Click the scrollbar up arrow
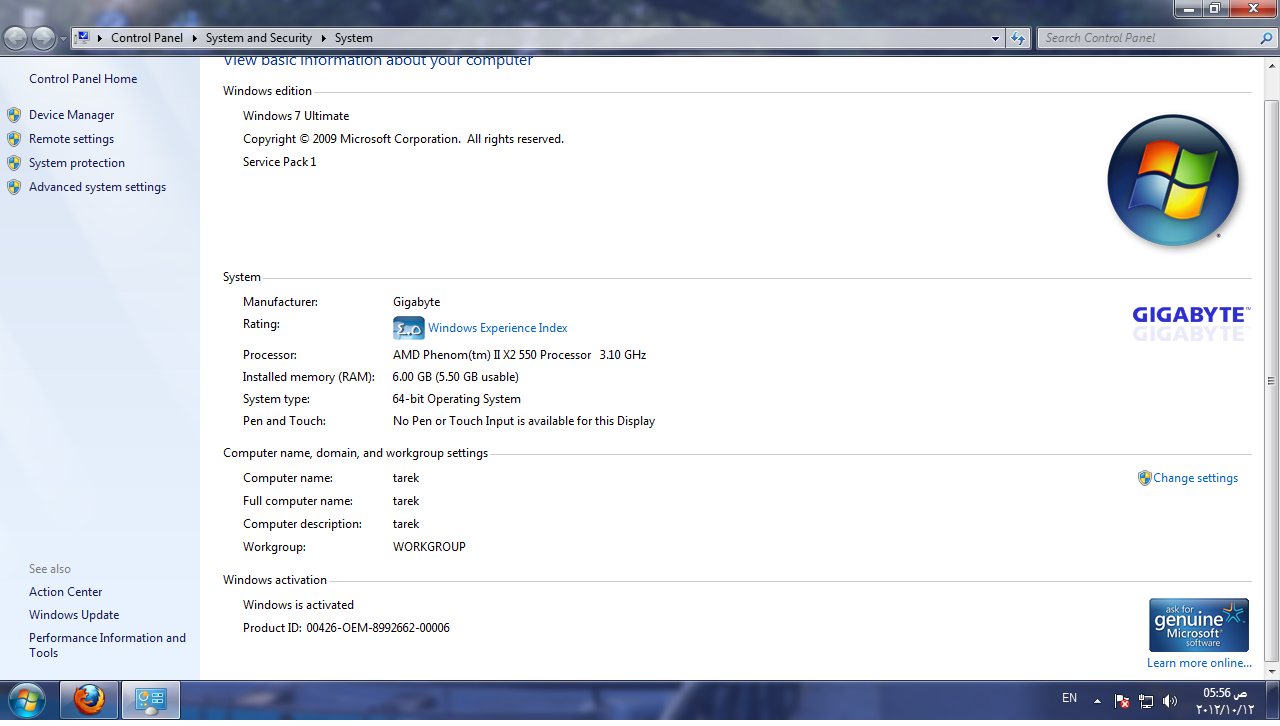 pos(1272,66)
